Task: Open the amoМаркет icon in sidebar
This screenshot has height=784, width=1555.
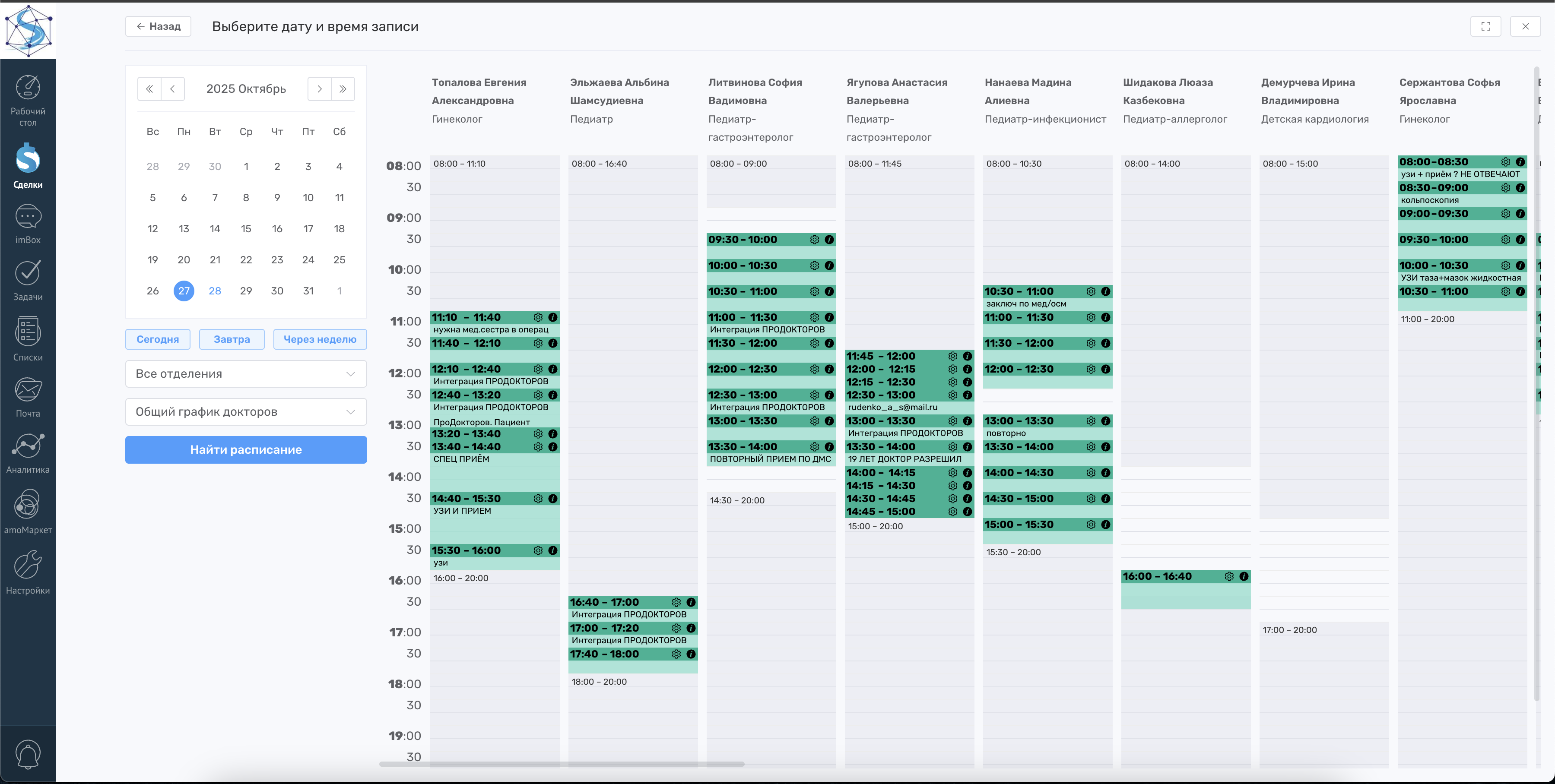Action: tap(28, 505)
